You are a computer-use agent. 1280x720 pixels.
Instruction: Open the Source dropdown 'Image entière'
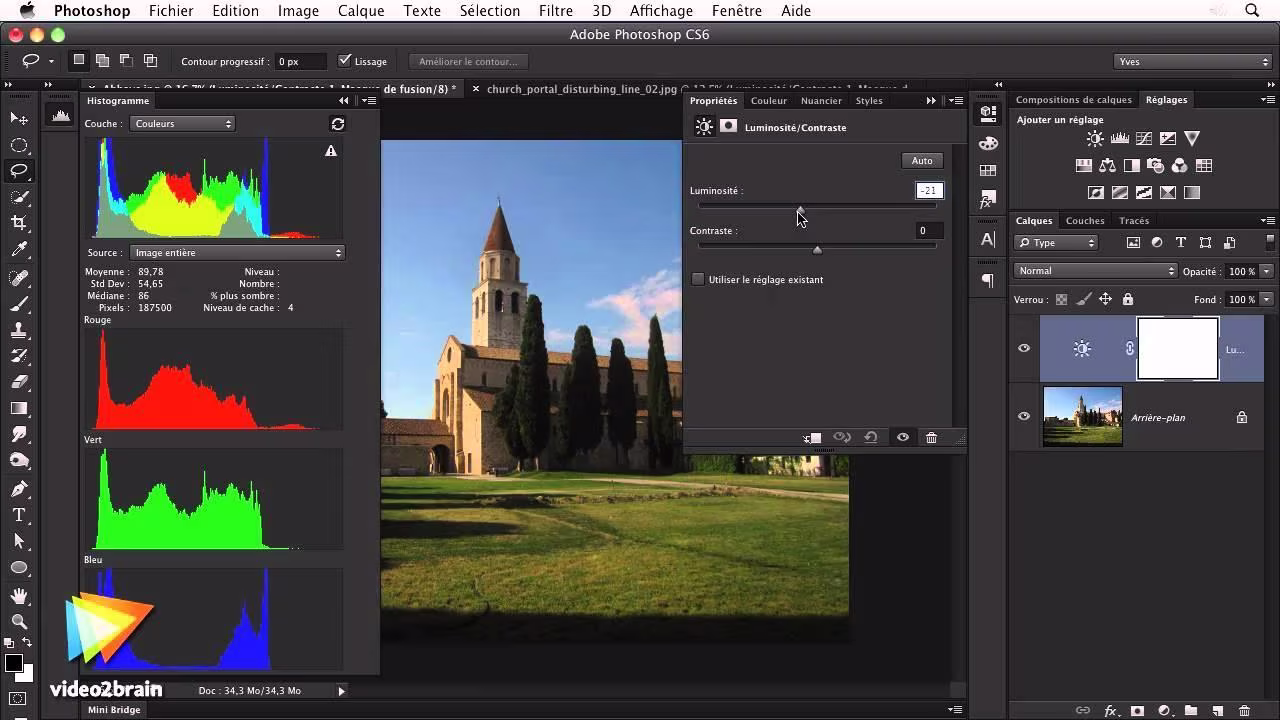click(237, 253)
